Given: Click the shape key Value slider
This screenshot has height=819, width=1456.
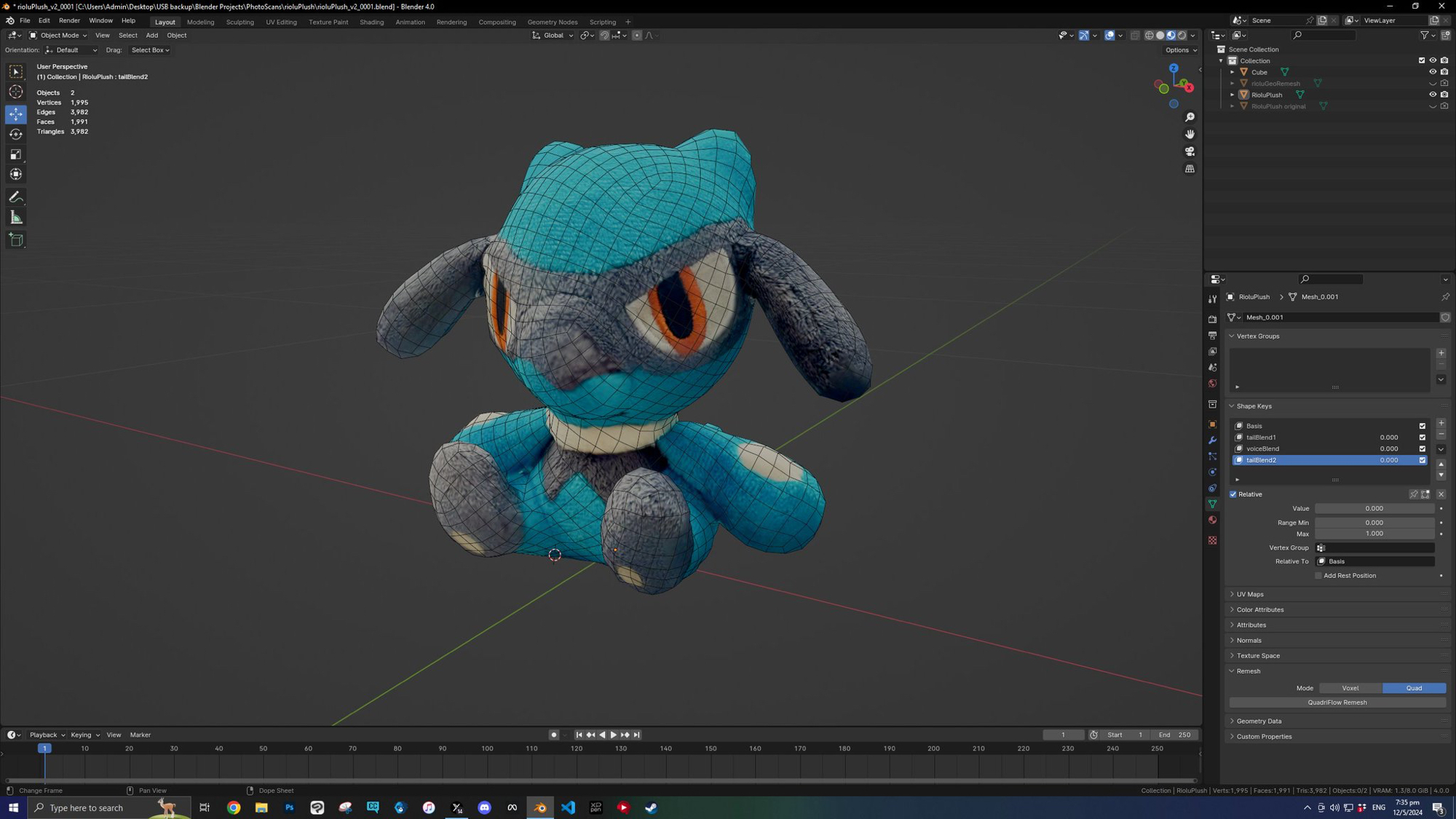Looking at the screenshot, I should pos(1373,508).
